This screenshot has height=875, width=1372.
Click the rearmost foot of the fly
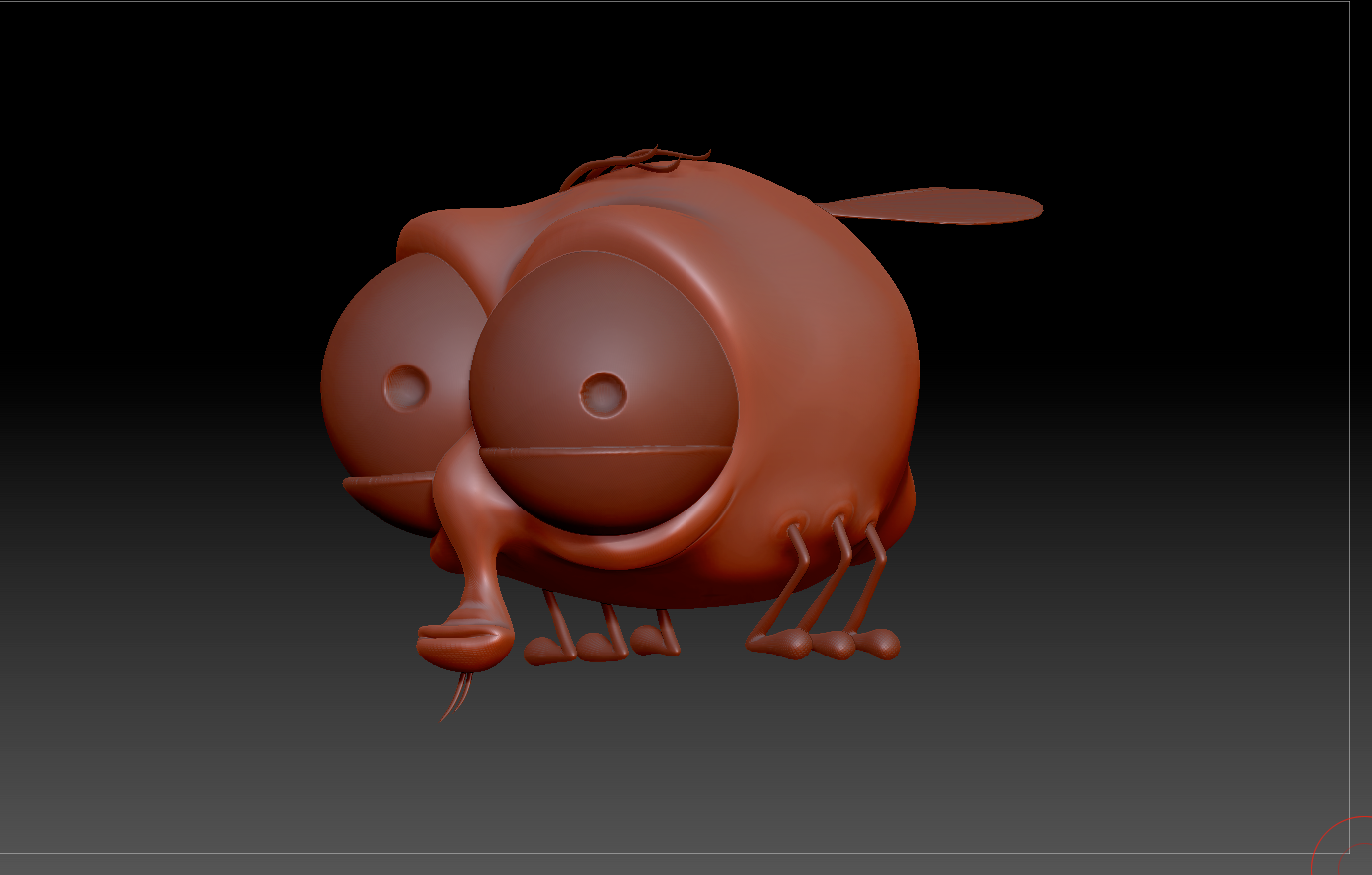point(876,644)
